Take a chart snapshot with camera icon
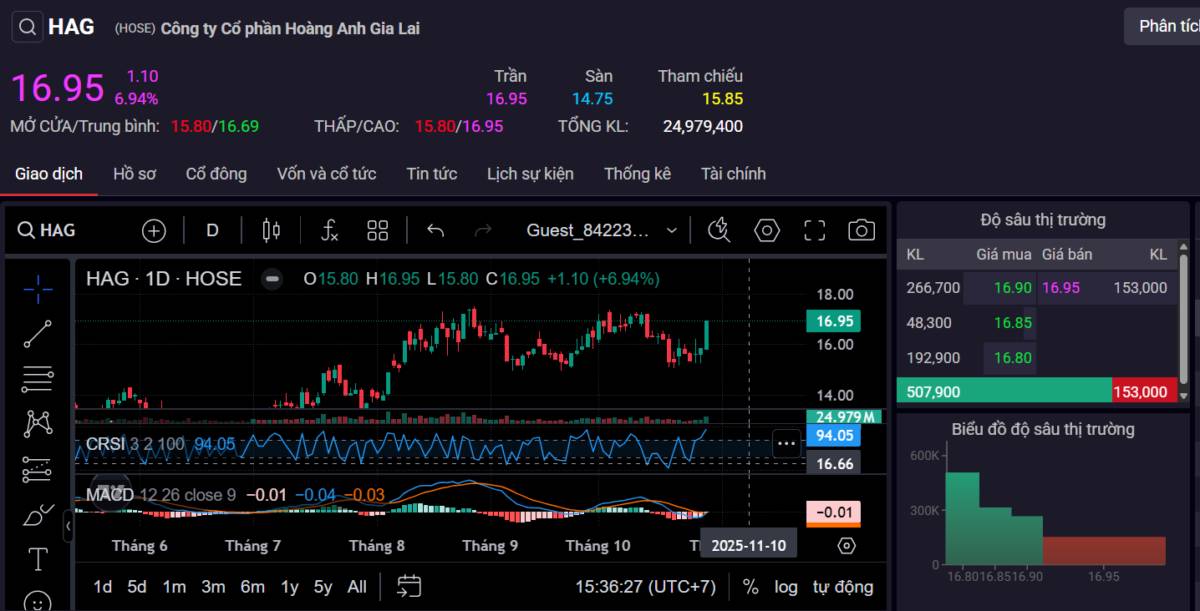1200x611 pixels. pos(861,231)
